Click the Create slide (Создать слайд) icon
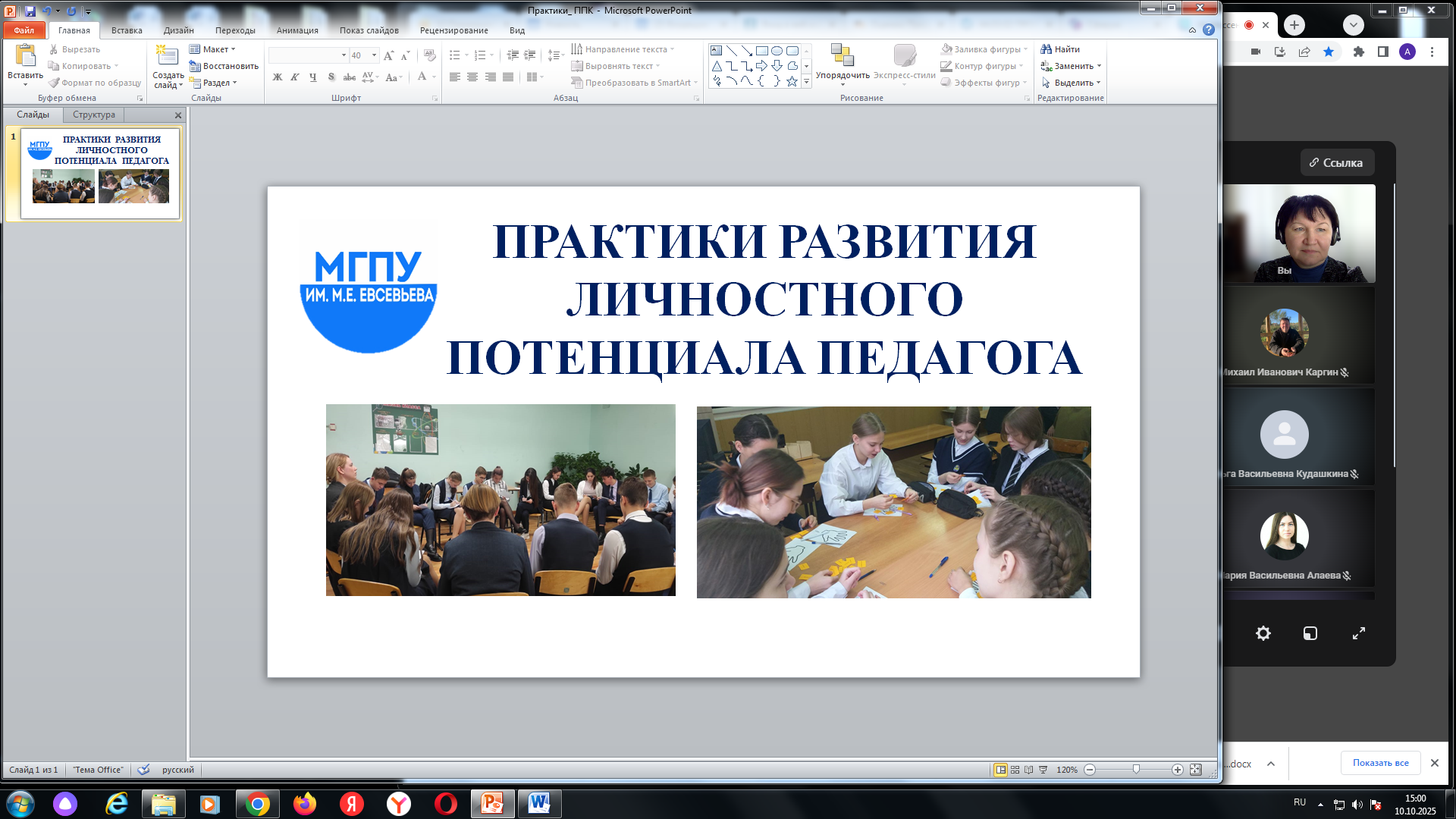 pos(167,57)
